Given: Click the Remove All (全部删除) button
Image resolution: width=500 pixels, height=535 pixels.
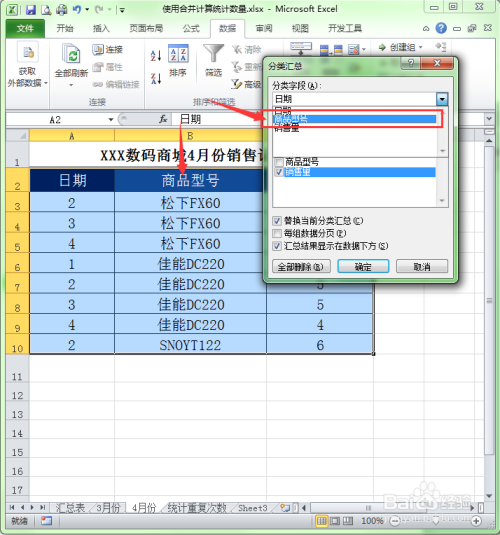Looking at the screenshot, I should [301, 266].
